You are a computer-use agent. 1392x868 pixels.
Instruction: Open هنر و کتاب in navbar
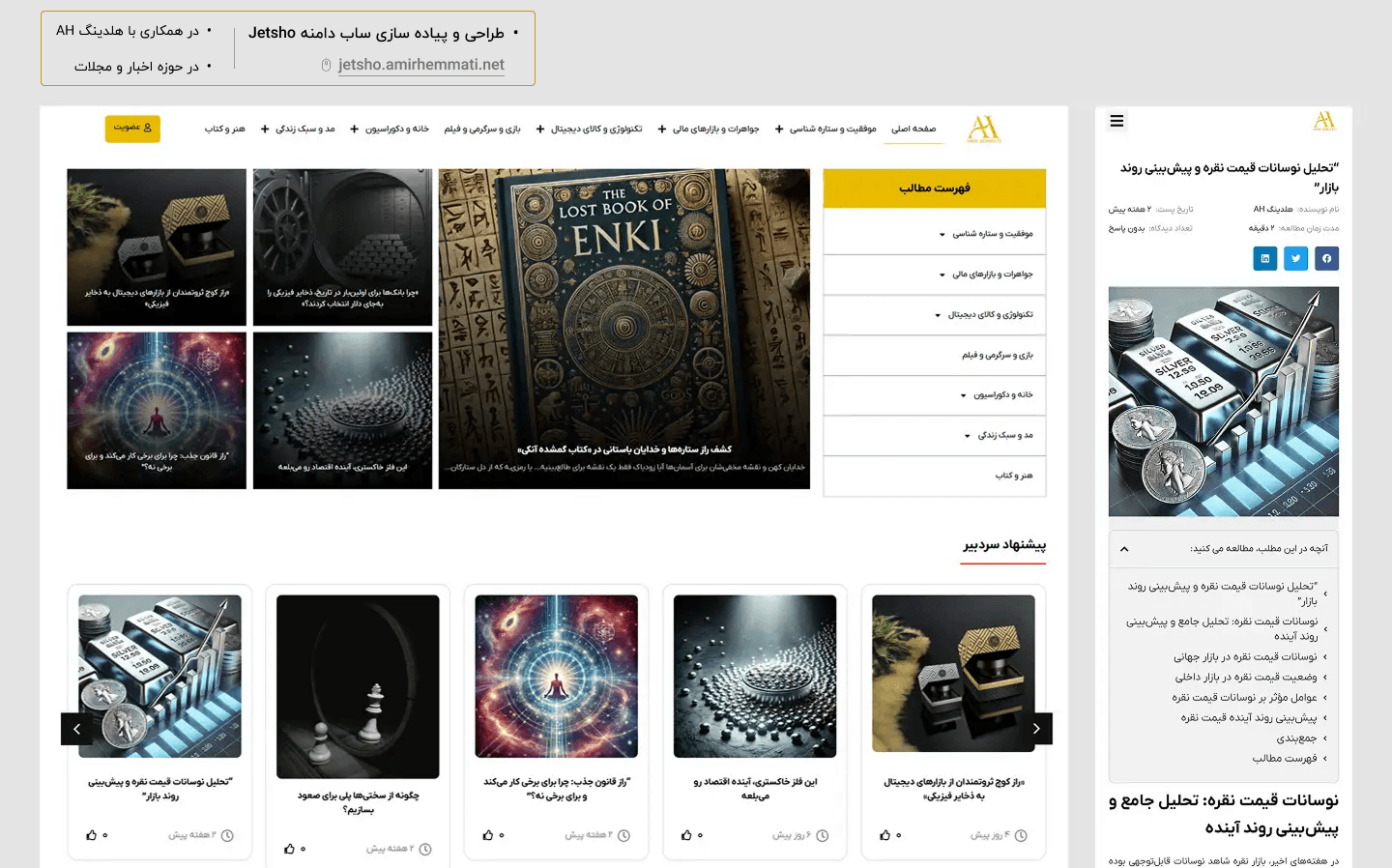click(x=225, y=129)
